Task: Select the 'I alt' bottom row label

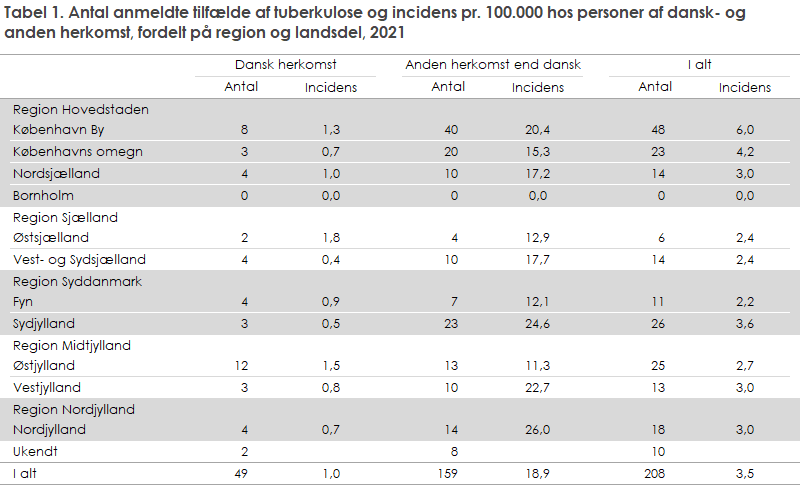Action: [25, 474]
